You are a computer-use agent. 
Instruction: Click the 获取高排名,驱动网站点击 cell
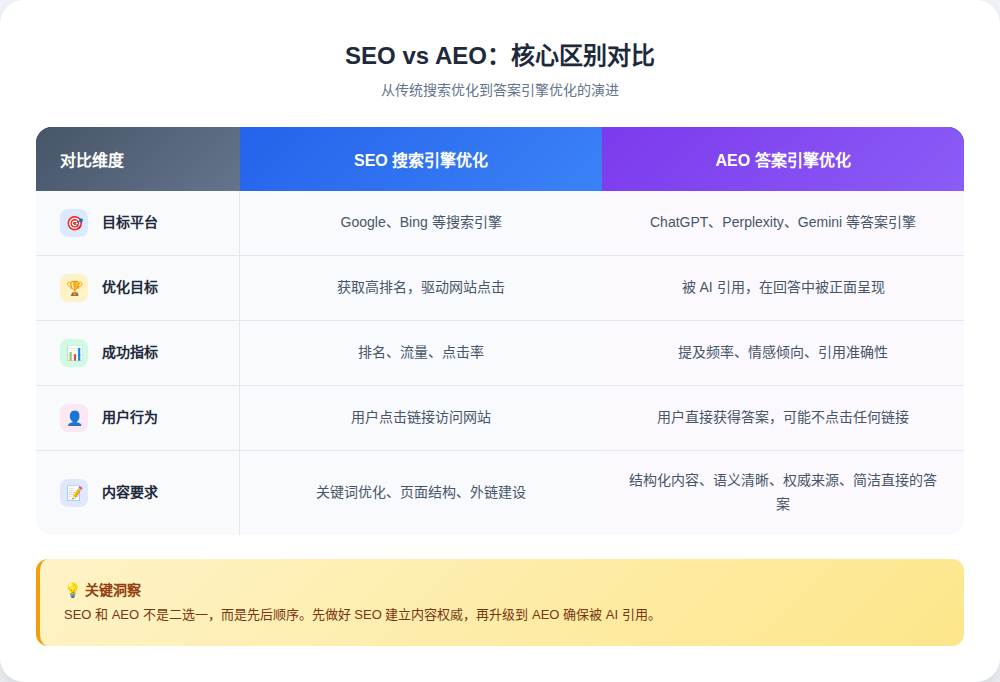[421, 288]
